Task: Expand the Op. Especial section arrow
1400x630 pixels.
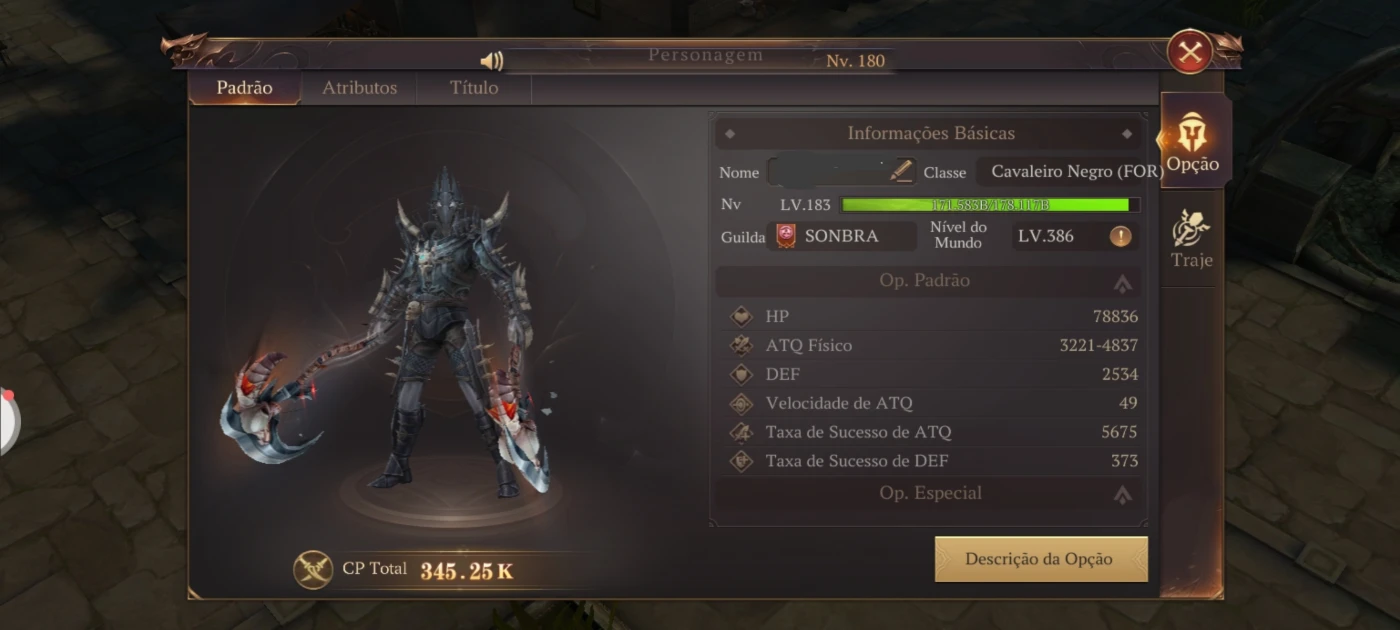Action: pyautogui.click(x=1123, y=494)
